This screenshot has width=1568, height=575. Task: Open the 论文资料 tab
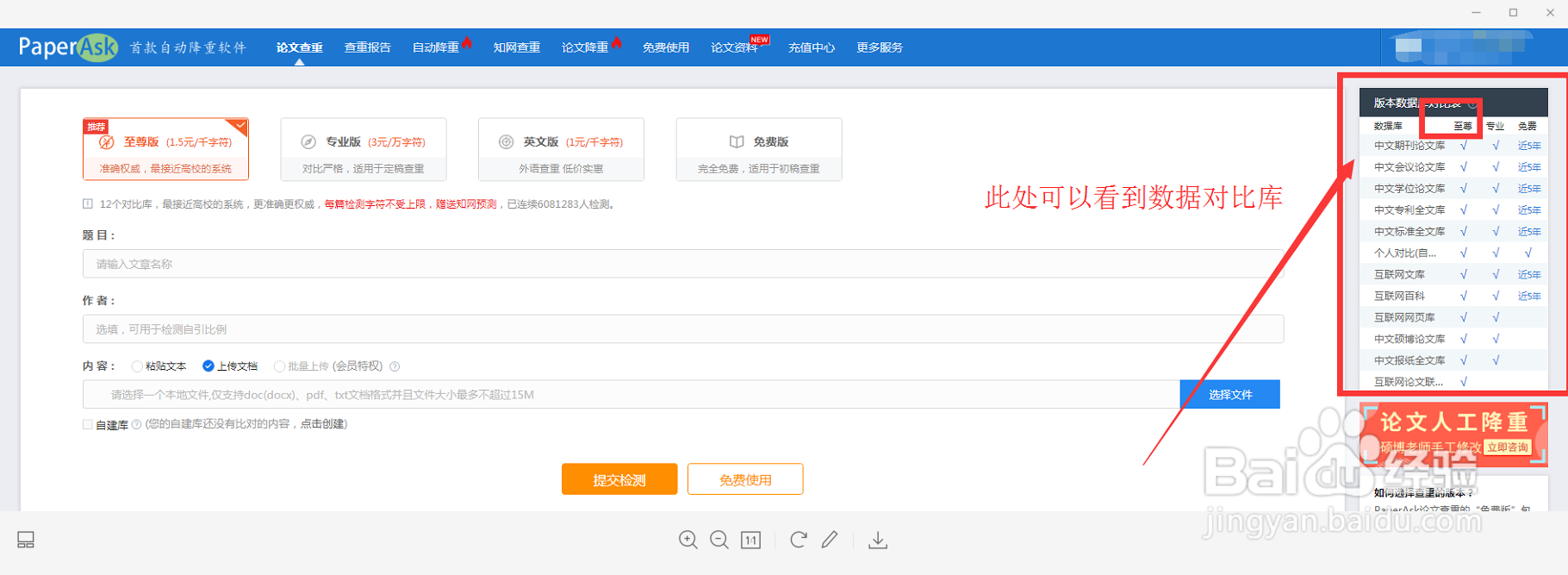tap(734, 47)
